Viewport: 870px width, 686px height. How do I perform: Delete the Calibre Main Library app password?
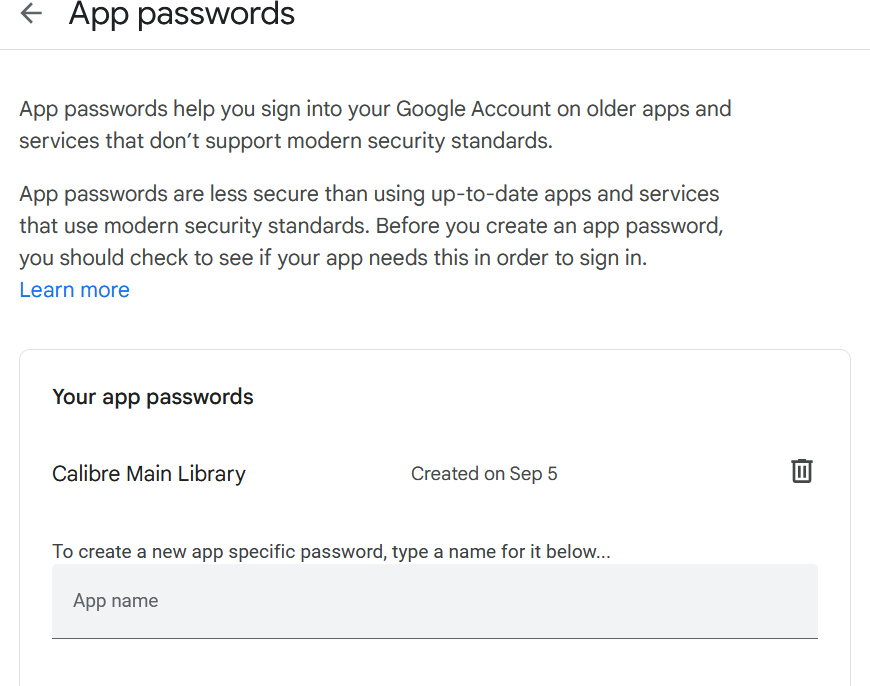point(802,471)
